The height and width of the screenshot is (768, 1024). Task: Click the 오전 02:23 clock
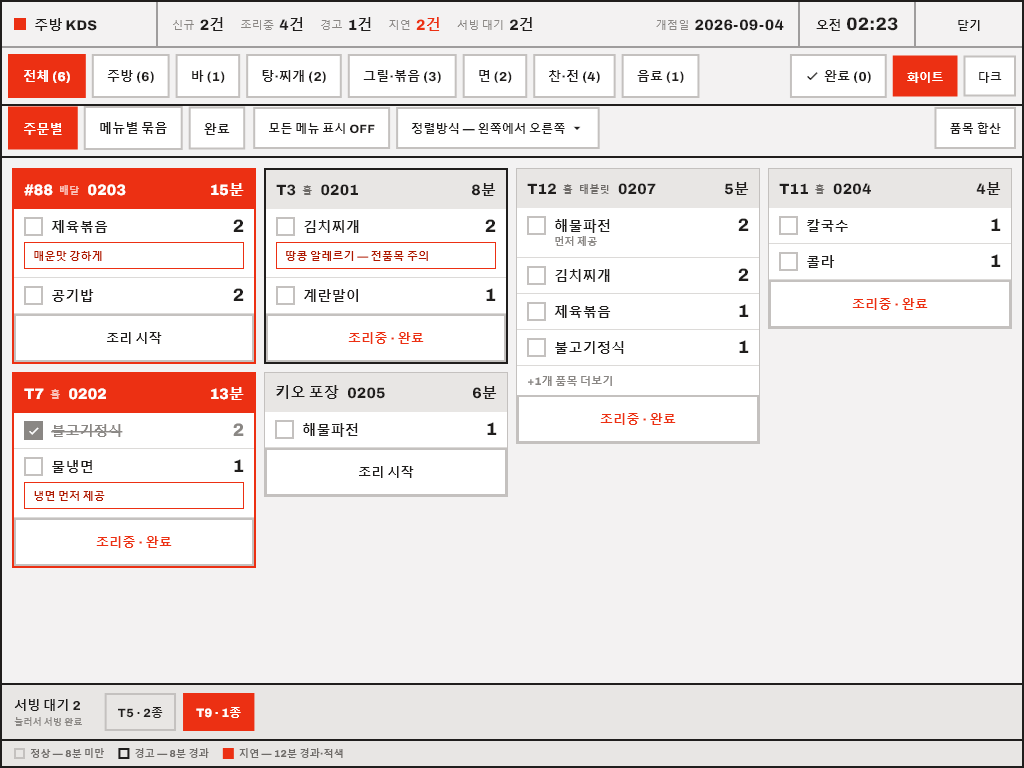pyautogui.click(x=857, y=24)
